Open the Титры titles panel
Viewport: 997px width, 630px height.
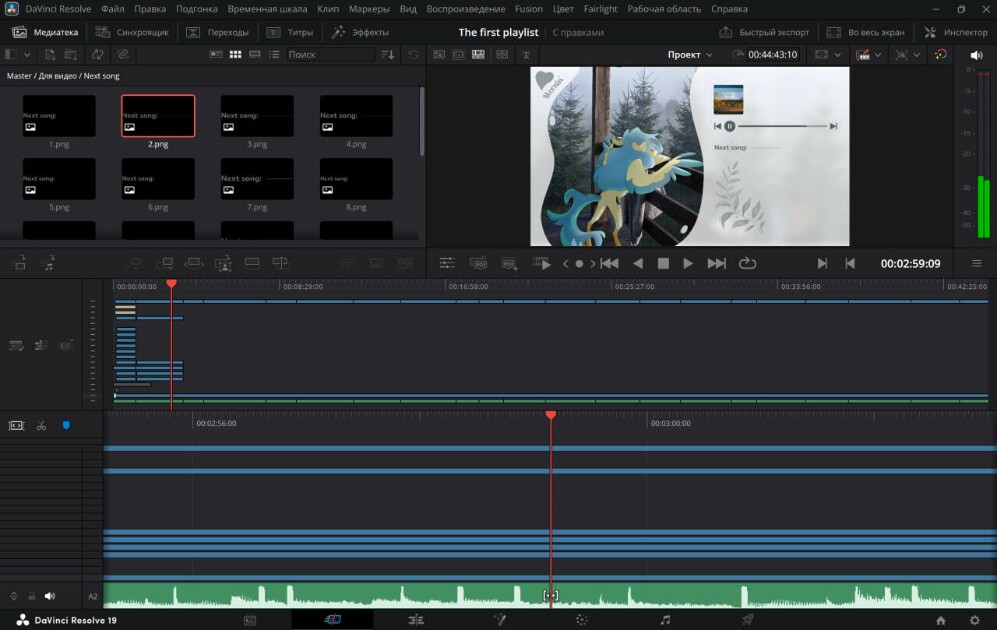tap(290, 32)
